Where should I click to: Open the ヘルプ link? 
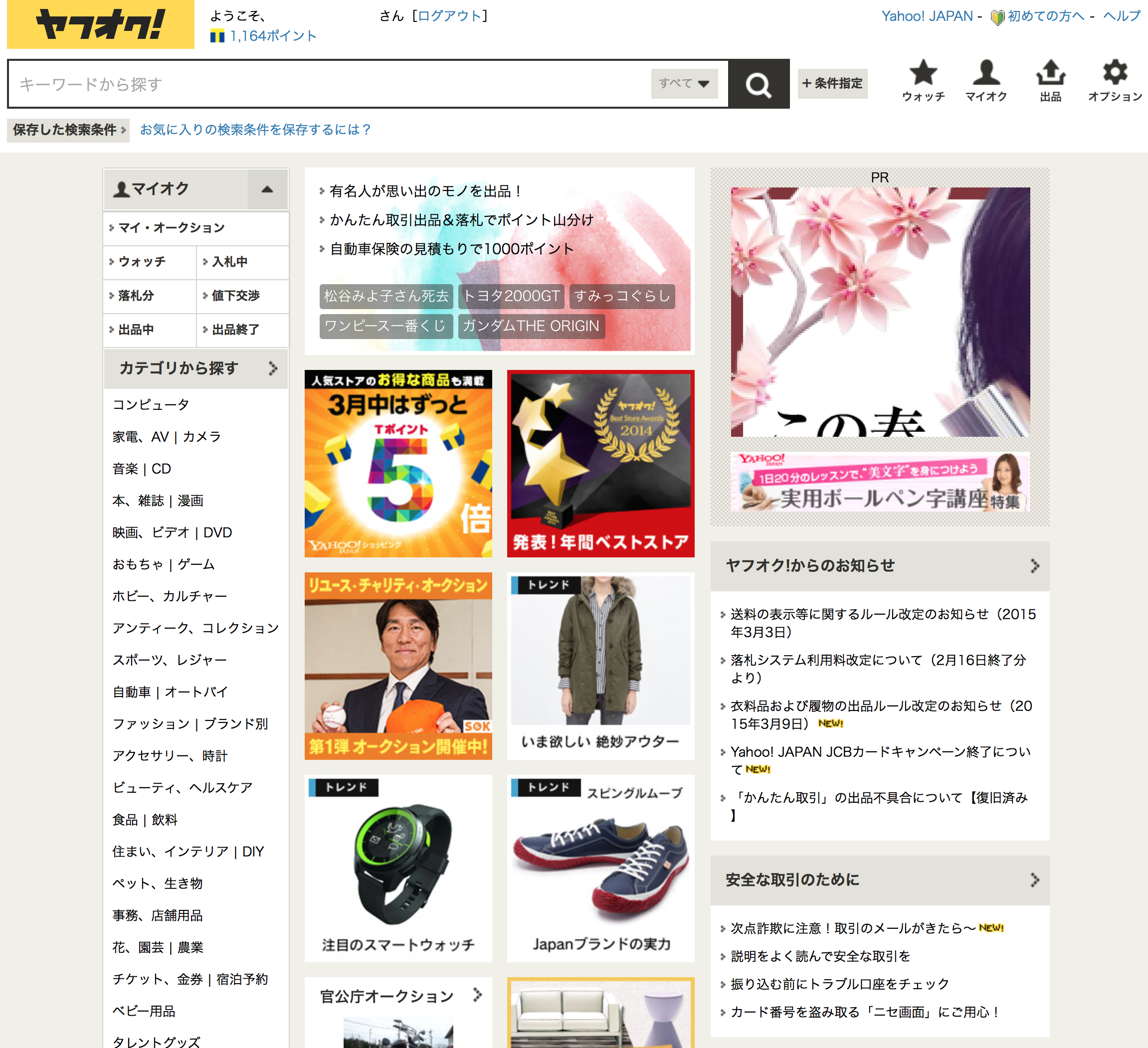(x=1122, y=16)
